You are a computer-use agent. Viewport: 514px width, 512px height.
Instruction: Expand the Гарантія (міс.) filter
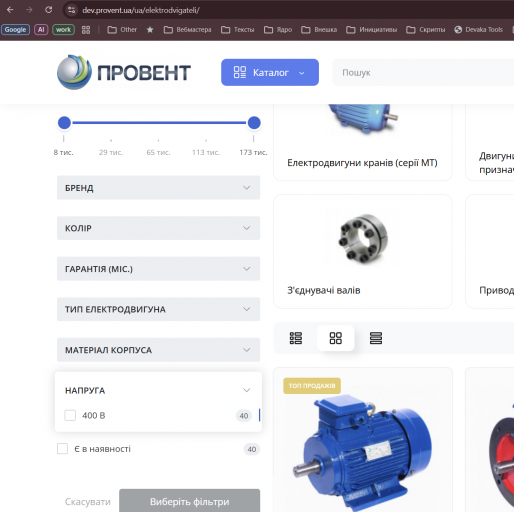click(x=158, y=269)
